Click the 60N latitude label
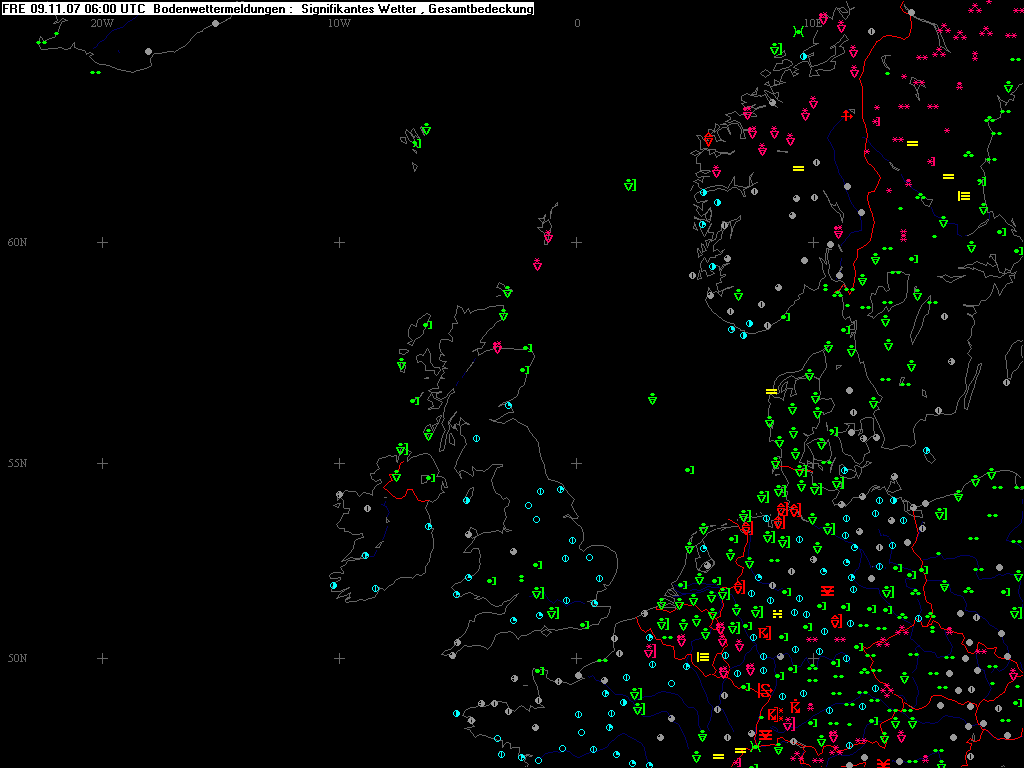This screenshot has width=1024, height=768. (x=18, y=242)
